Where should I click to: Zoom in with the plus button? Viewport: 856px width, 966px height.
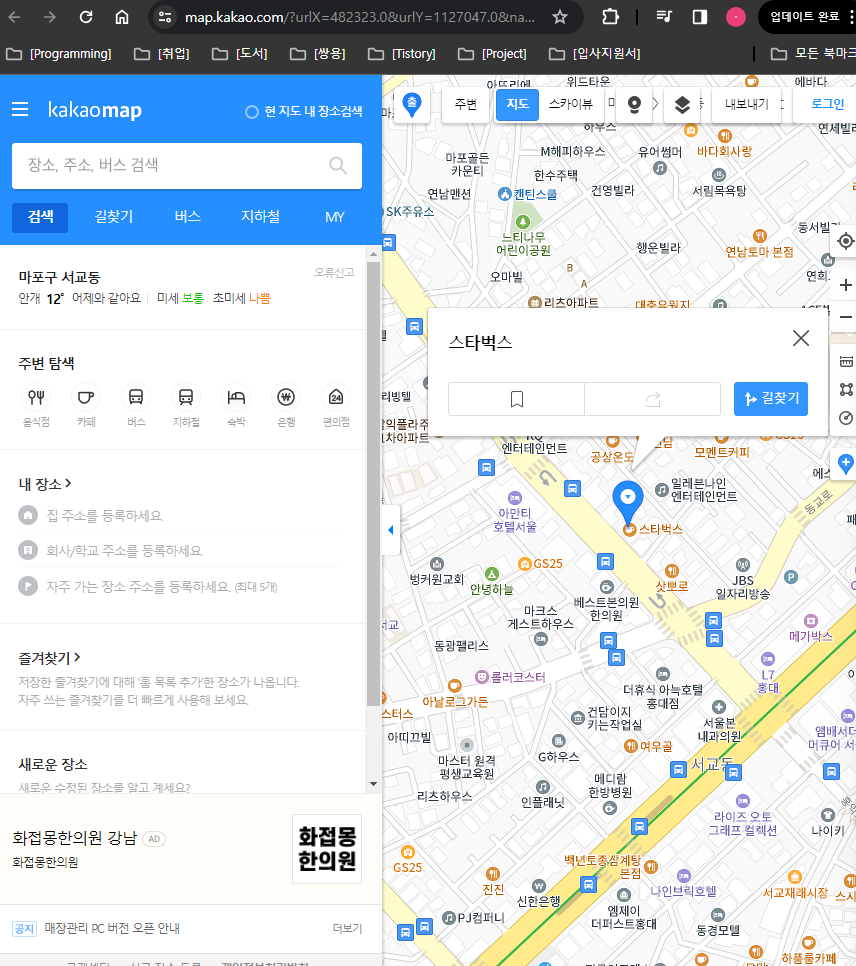(846, 285)
